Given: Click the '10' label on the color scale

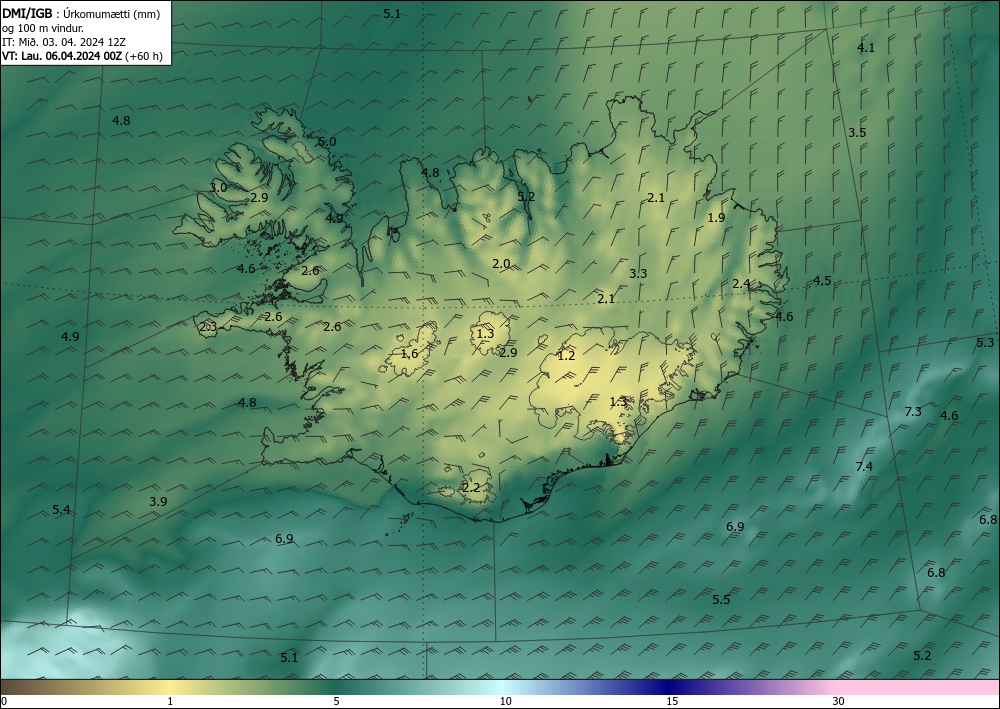Looking at the screenshot, I should (x=505, y=702).
